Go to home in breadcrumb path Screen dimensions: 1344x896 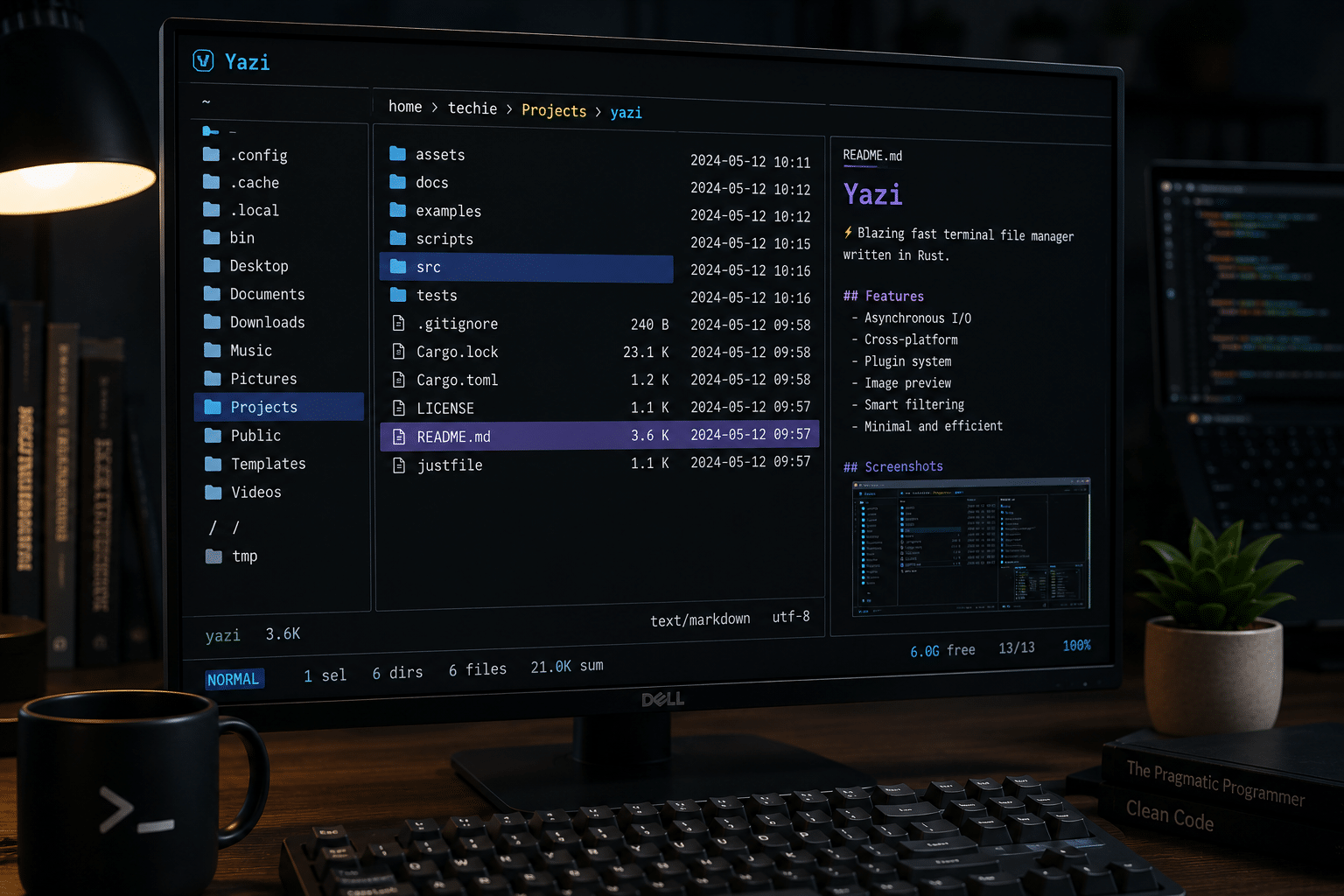tap(405, 107)
